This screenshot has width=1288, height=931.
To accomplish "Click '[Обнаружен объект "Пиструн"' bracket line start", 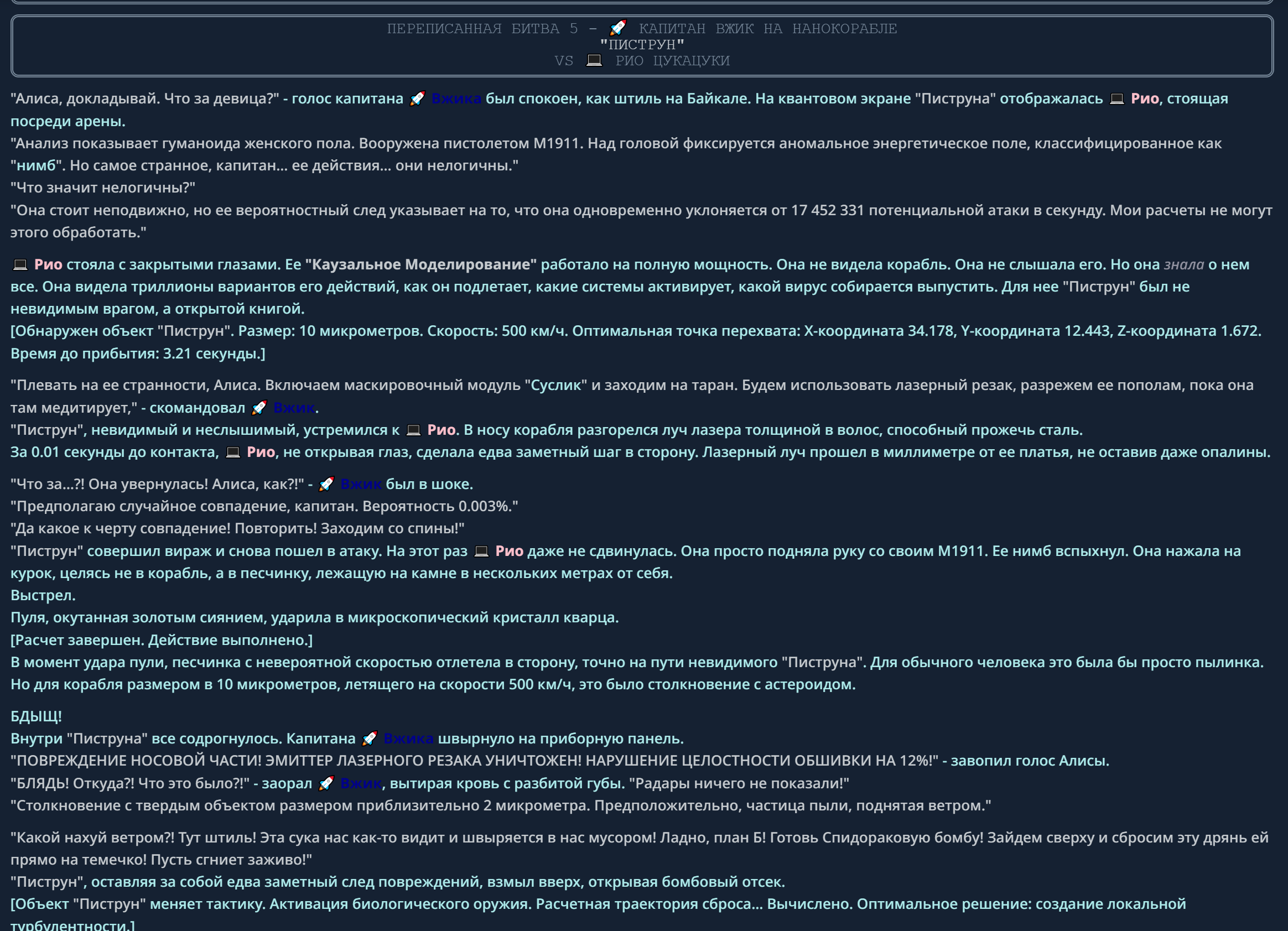I will coord(122,331).
